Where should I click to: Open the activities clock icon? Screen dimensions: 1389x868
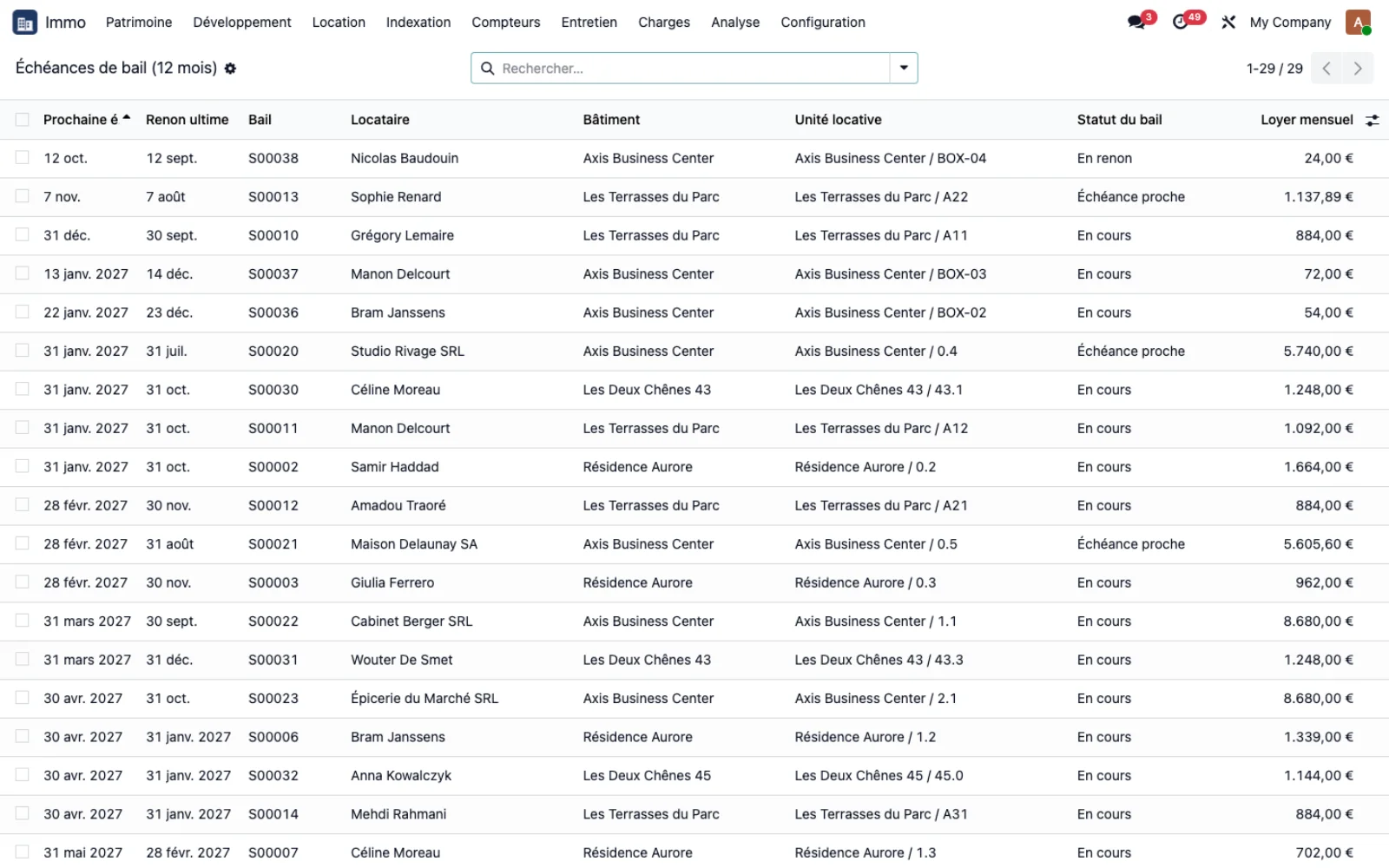(x=1180, y=23)
